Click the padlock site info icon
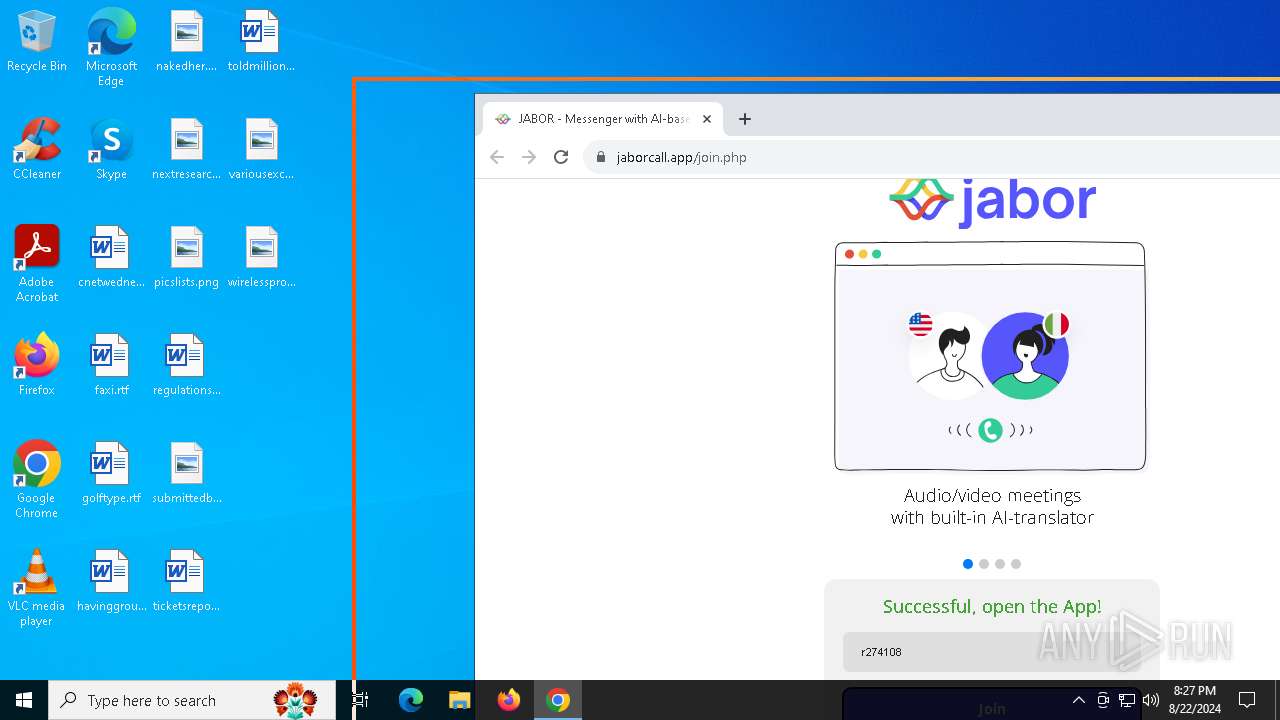The image size is (1280, 720). pyautogui.click(x=601, y=157)
